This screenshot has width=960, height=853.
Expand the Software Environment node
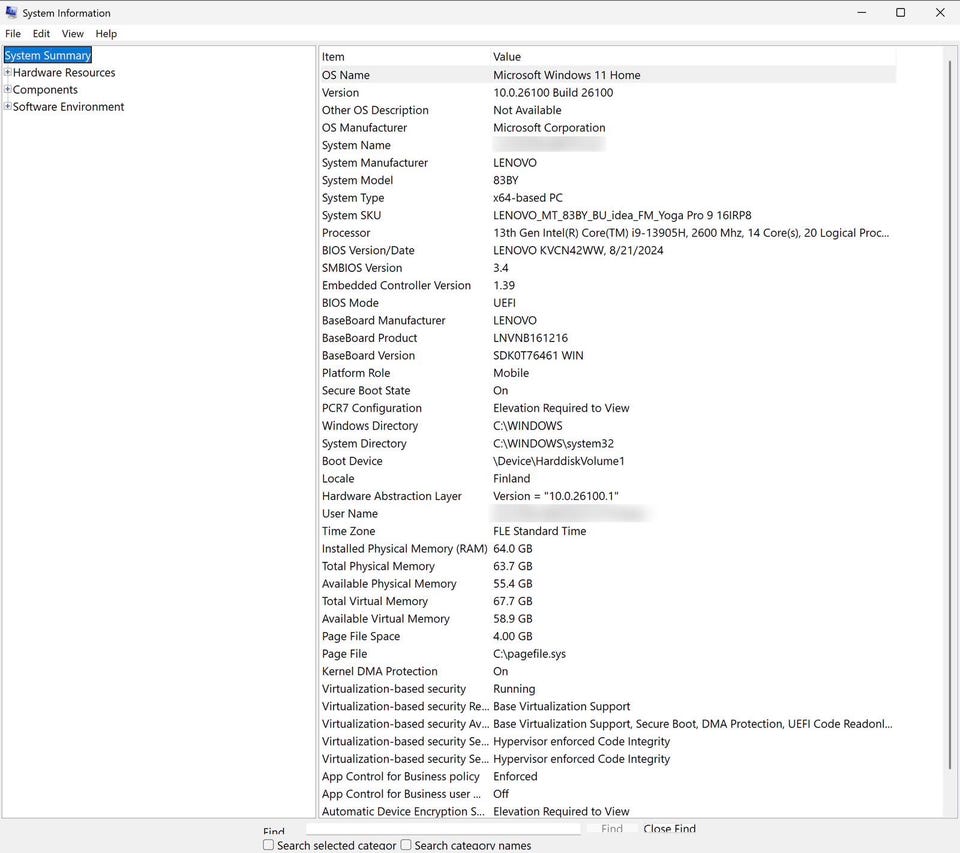tap(7, 107)
